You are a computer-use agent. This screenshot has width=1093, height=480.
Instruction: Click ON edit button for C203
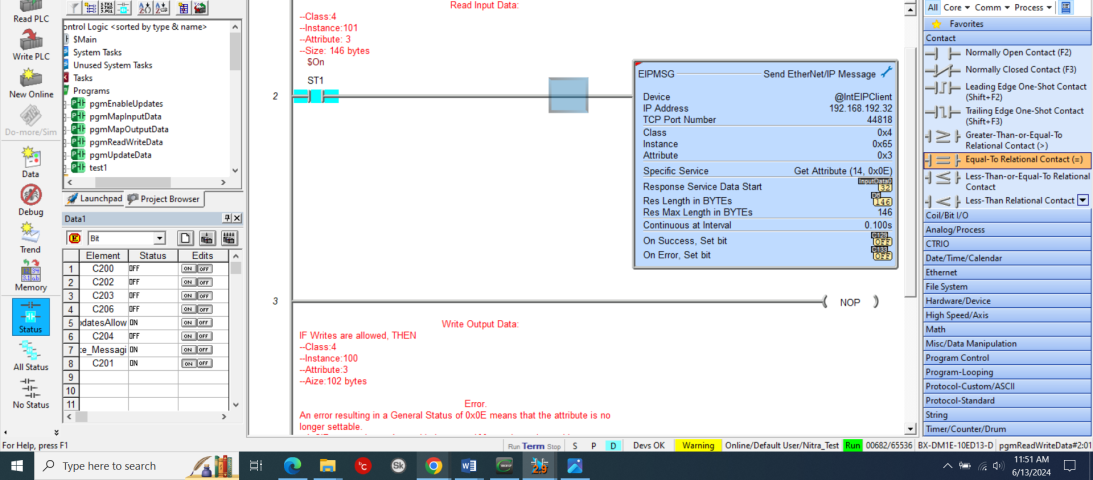coord(188,296)
